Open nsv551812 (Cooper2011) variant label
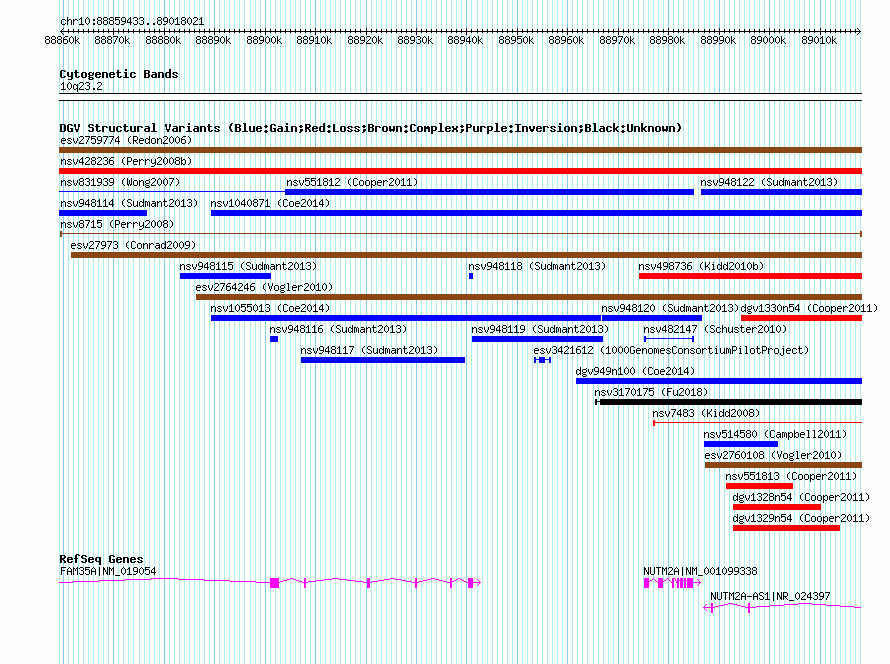The width and height of the screenshot is (890, 664). coord(352,182)
